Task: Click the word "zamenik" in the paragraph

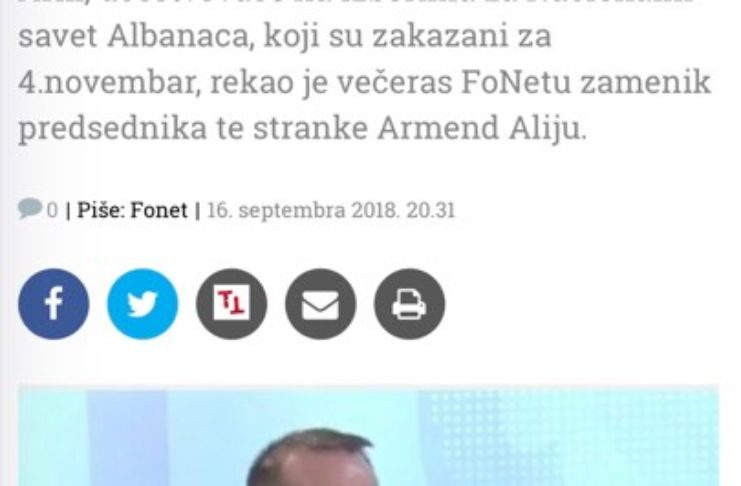Action: pos(646,82)
